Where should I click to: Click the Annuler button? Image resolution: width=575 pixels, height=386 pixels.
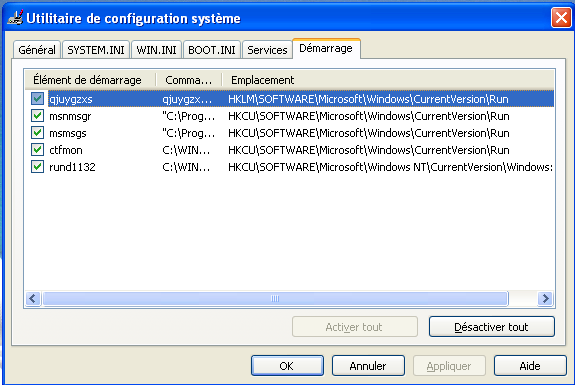368,366
